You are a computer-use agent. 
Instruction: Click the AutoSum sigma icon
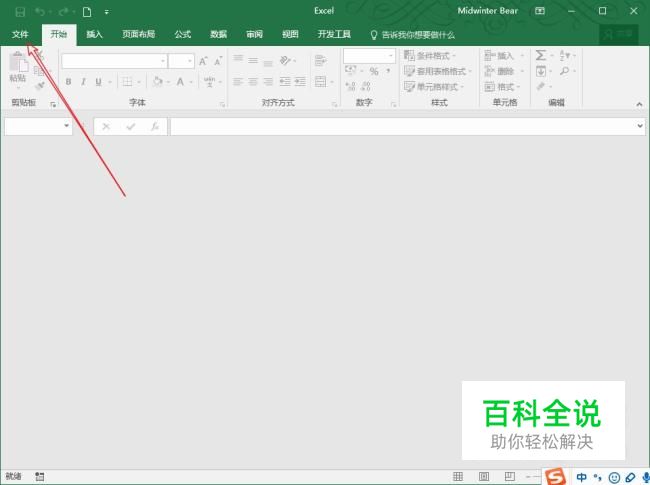[x=541, y=55]
